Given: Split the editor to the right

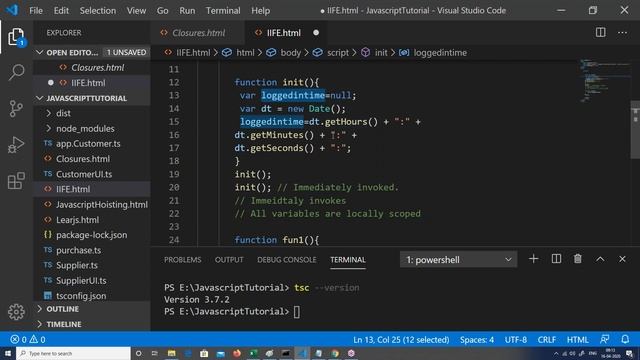Looking at the screenshot, I should tap(600, 33).
